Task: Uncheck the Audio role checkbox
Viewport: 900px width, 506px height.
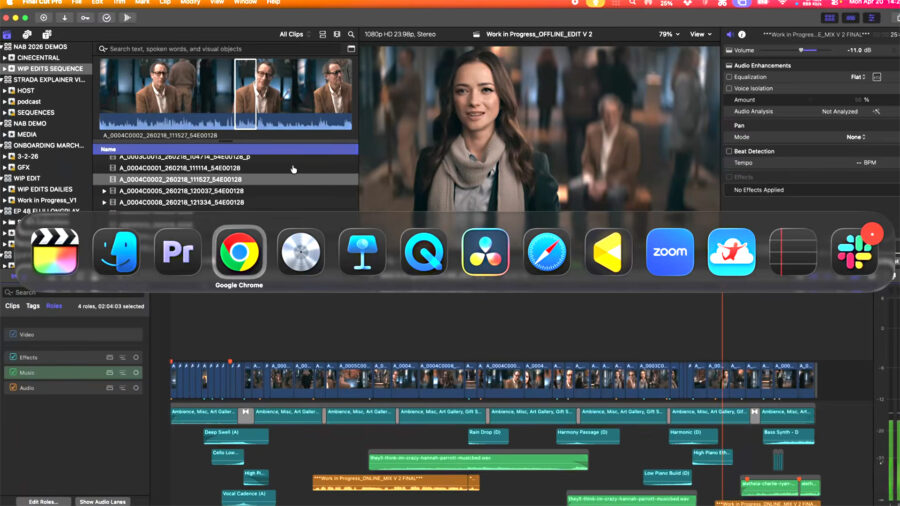Action: coord(13,388)
